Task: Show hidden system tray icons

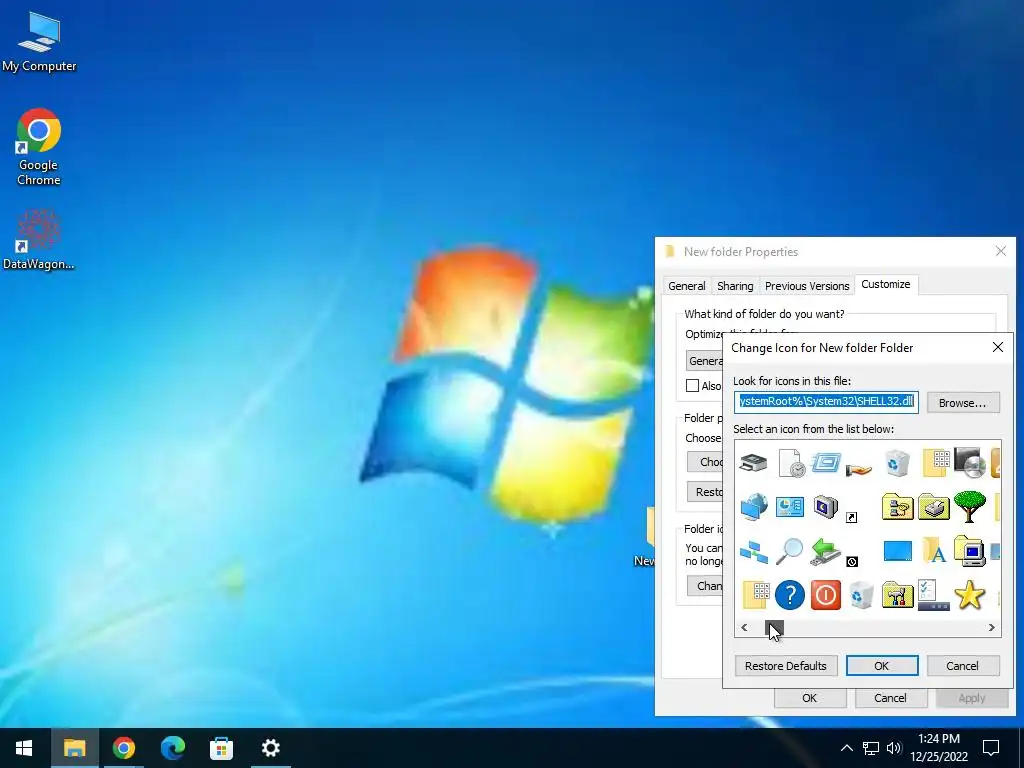Action: click(846, 748)
